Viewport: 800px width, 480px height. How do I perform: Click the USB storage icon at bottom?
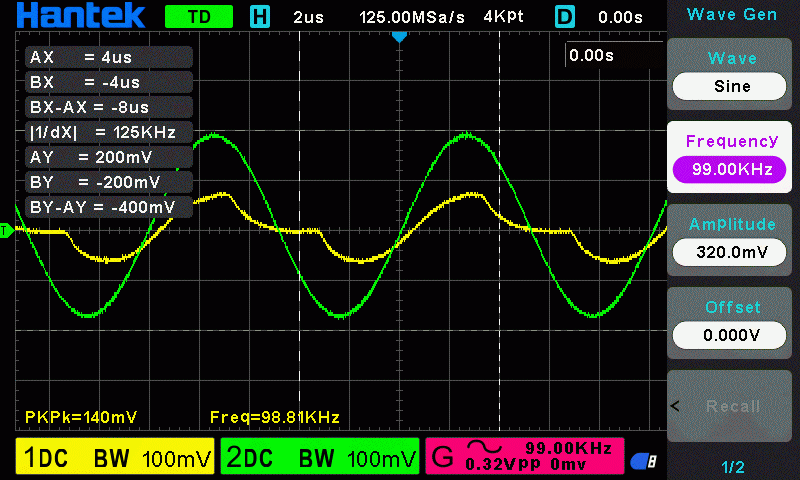click(x=644, y=461)
